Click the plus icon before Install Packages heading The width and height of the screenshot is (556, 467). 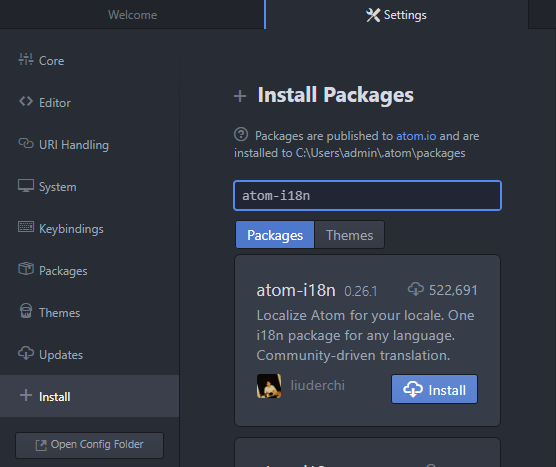(x=240, y=96)
